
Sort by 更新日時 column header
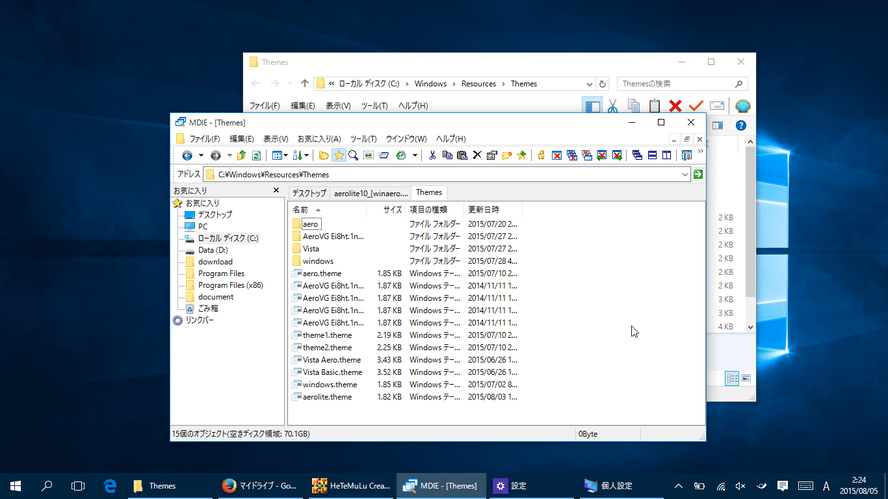coord(493,210)
